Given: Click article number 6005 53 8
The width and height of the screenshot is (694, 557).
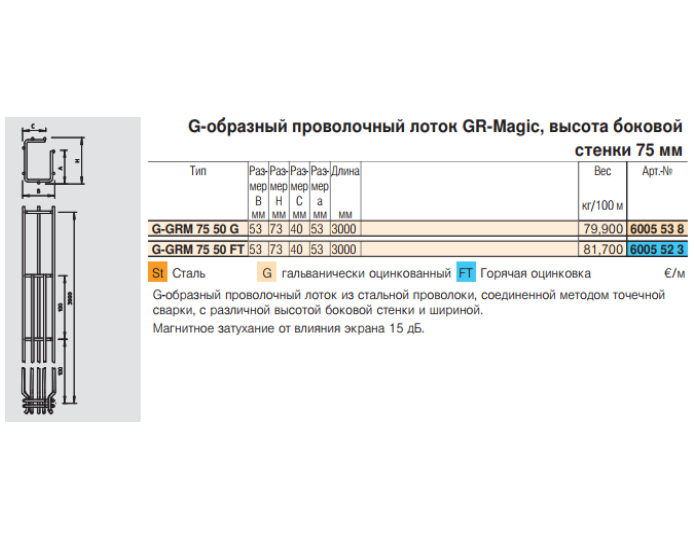Looking at the screenshot, I should (657, 229).
